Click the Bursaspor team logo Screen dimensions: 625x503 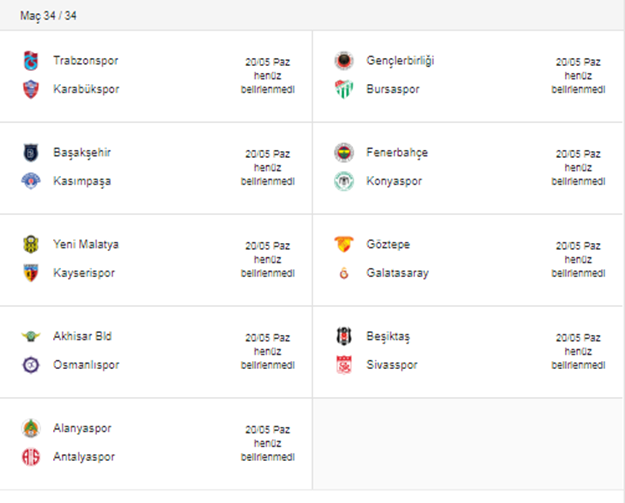(343, 89)
